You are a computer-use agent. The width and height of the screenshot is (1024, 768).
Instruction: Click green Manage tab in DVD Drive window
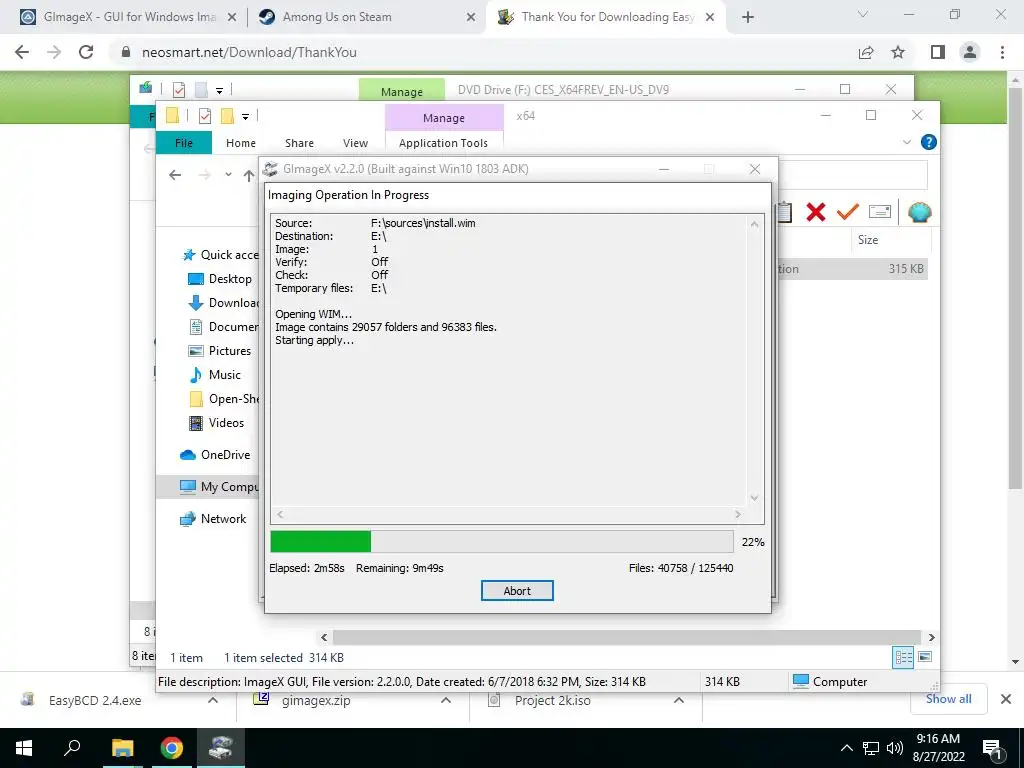402,91
